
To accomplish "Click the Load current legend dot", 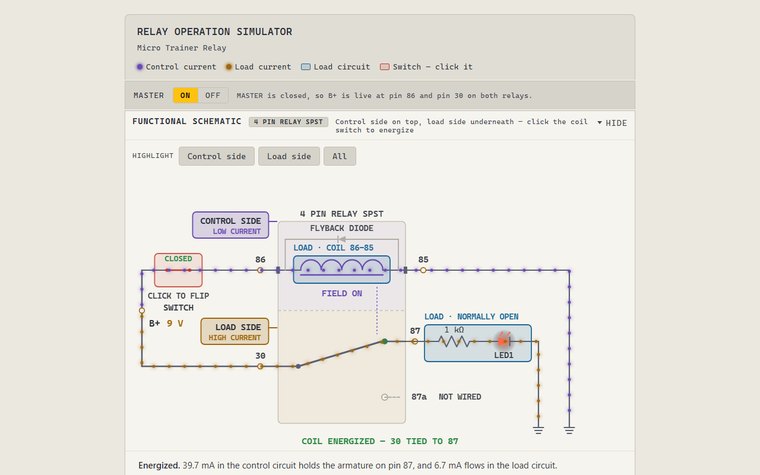I will pos(229,67).
